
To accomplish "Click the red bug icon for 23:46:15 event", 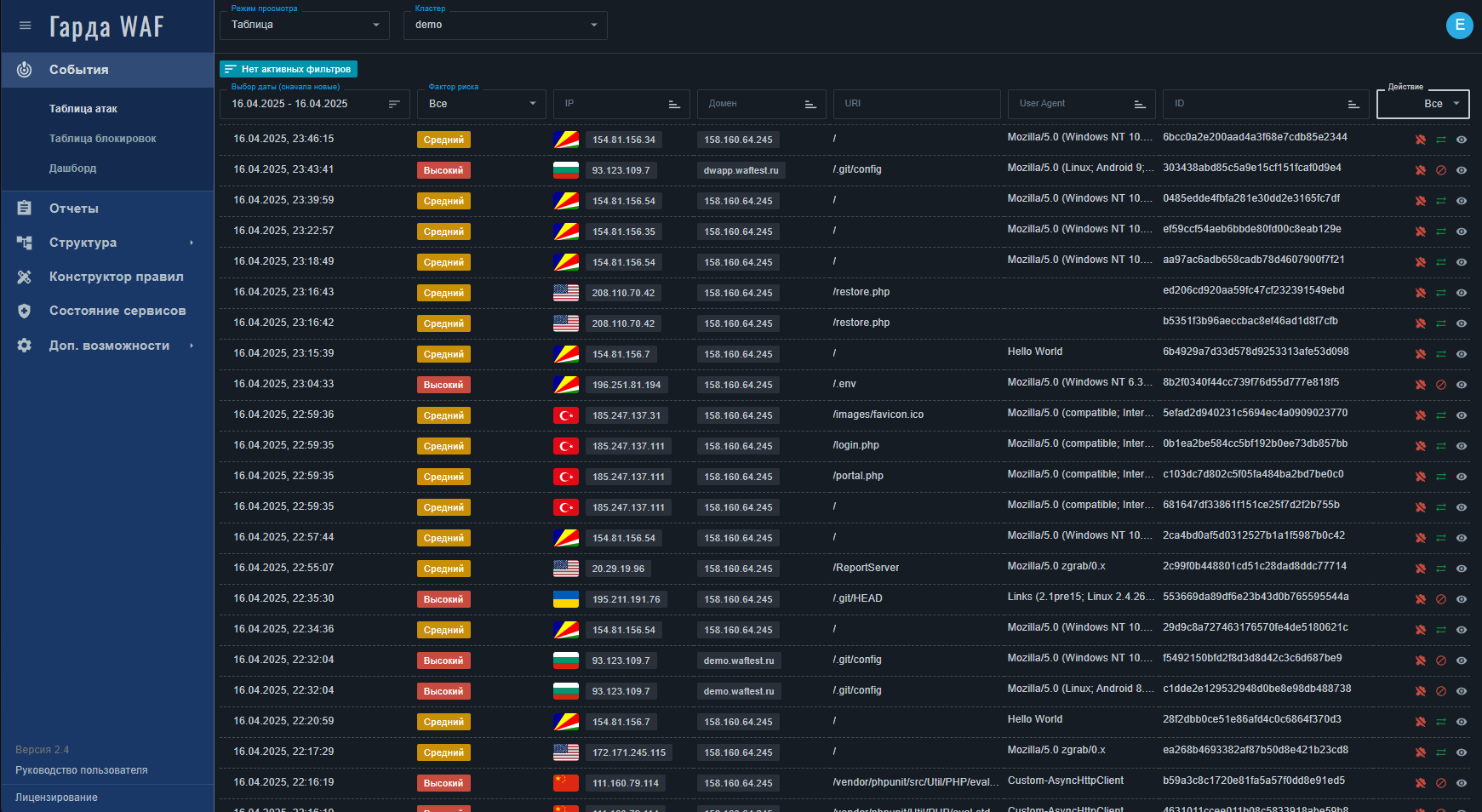I will coord(1421,140).
